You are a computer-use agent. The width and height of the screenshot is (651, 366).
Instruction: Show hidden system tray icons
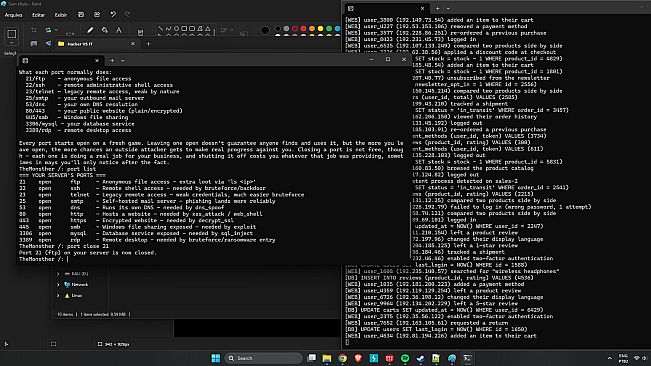click(609, 358)
